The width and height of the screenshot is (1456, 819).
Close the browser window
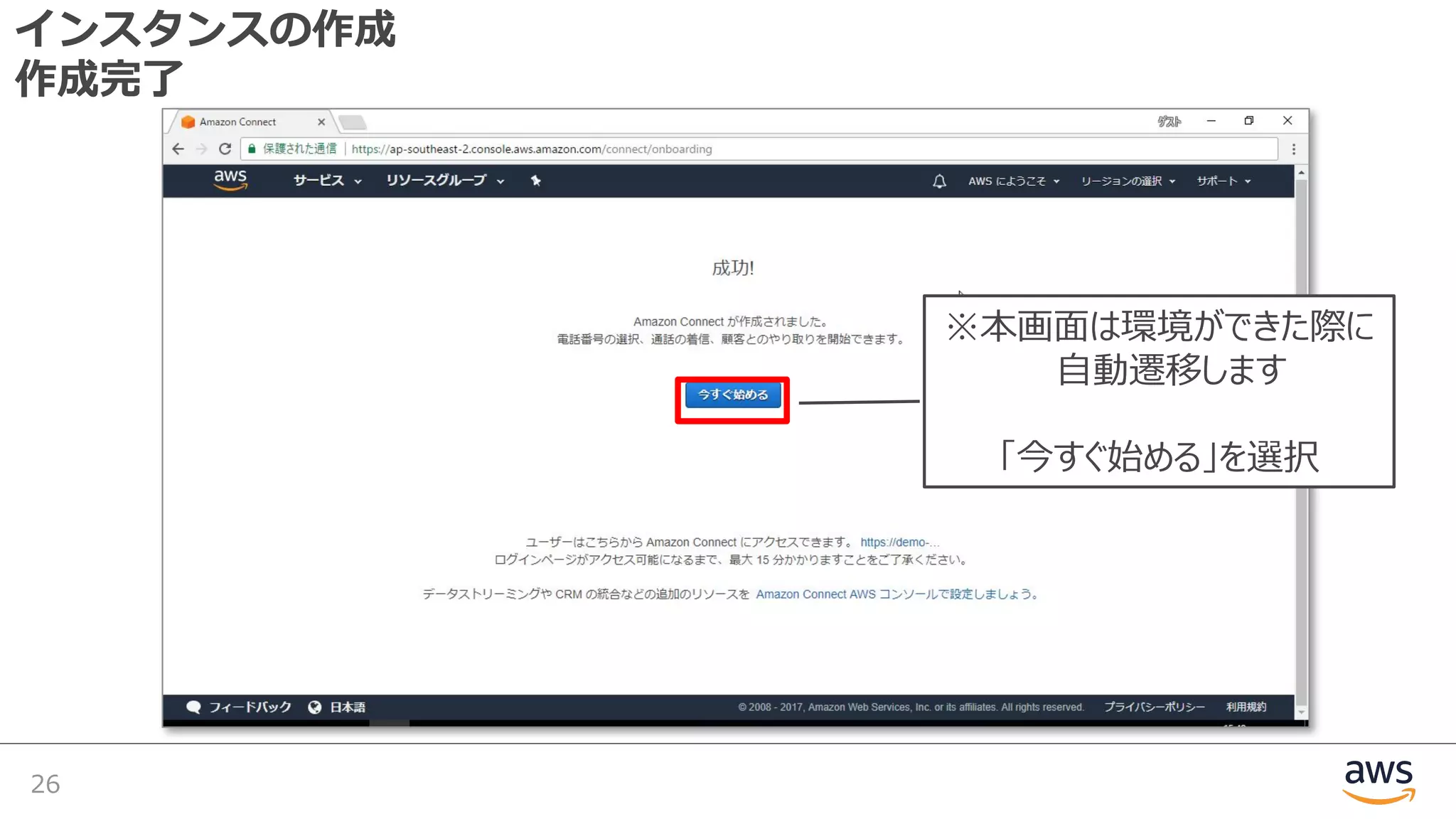[x=1288, y=121]
